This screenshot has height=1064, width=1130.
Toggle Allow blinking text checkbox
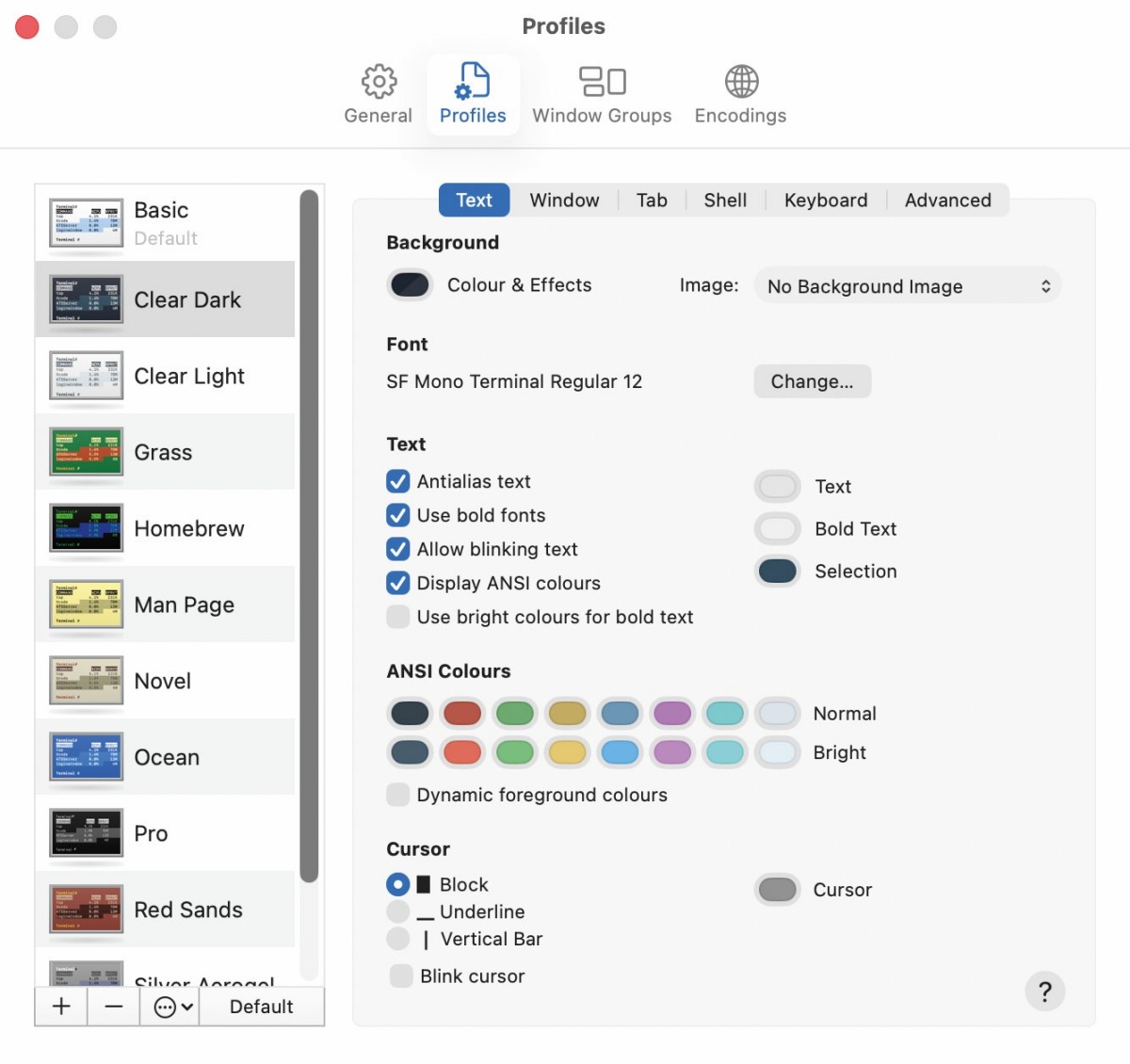(x=398, y=549)
